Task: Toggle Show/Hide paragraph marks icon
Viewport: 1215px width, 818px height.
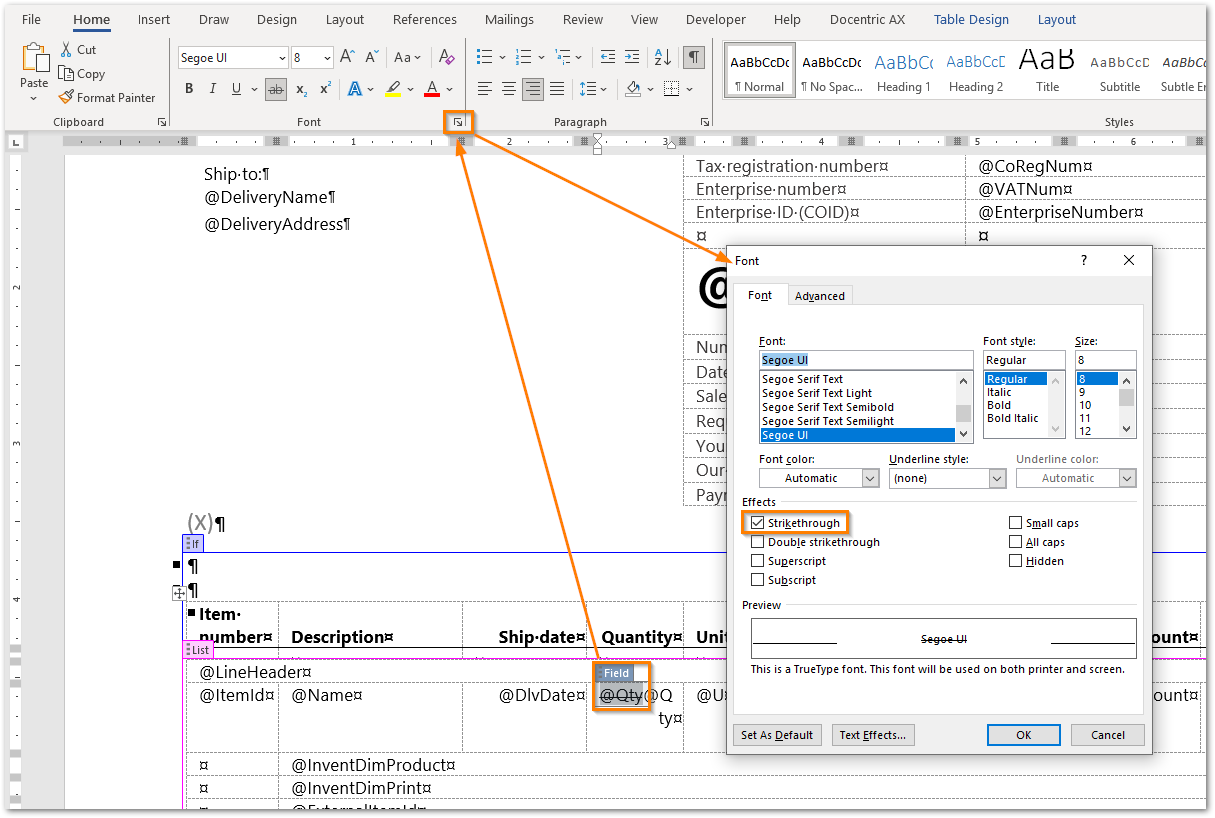Action: 694,58
